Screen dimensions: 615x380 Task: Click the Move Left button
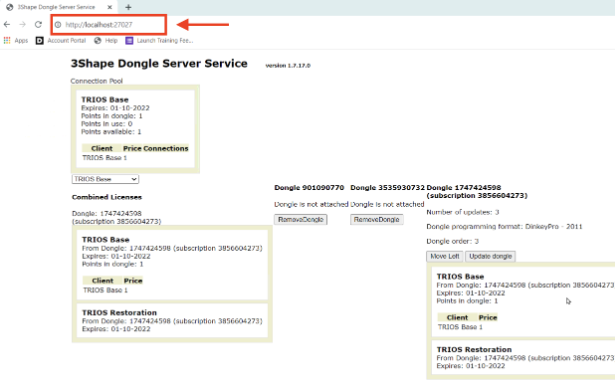(x=445, y=256)
